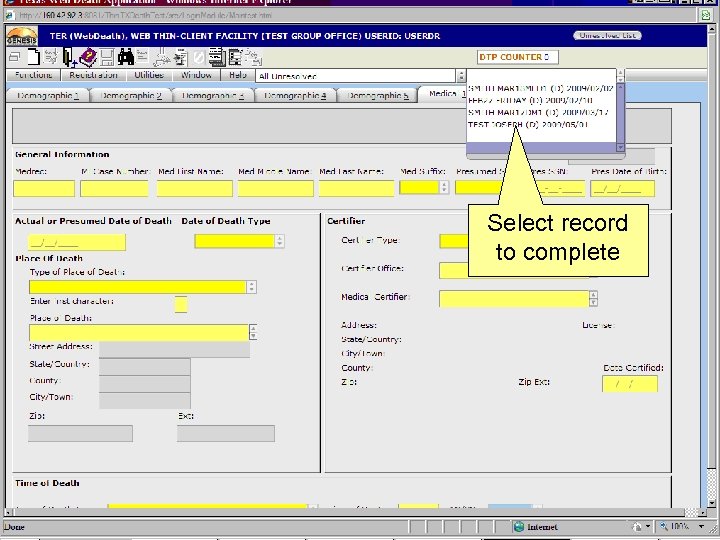Click the Med Last Name field

[356, 189]
